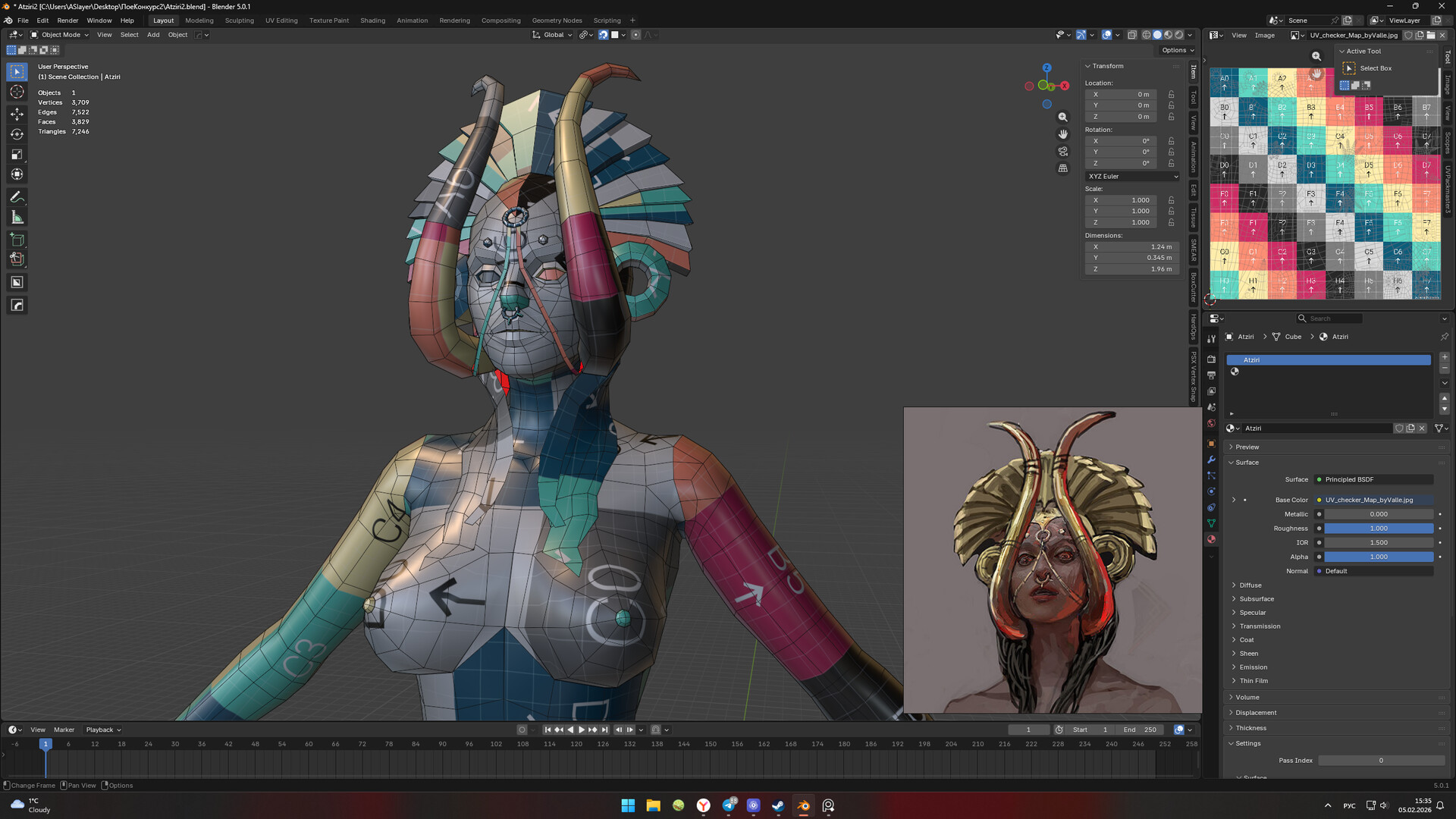Select the Scale tool

17,154
